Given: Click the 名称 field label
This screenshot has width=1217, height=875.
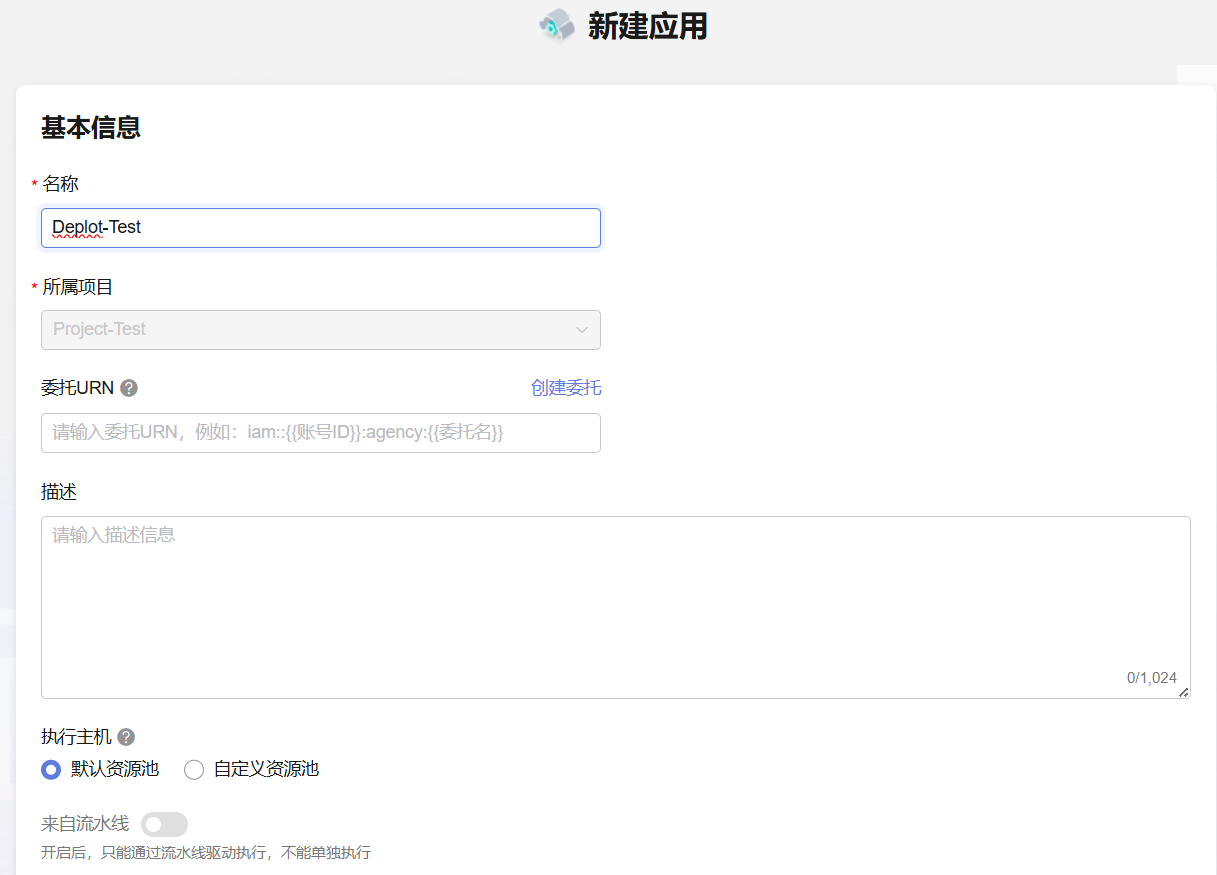Looking at the screenshot, I should tap(60, 184).
